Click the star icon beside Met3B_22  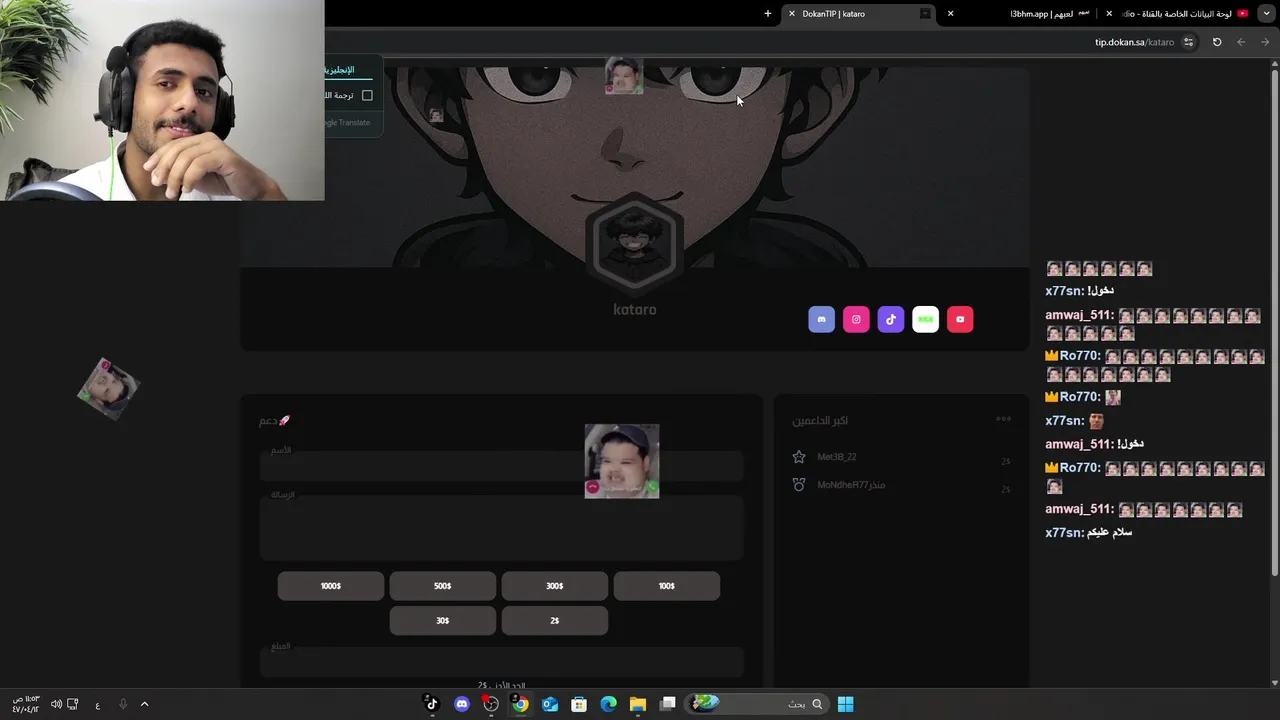click(798, 457)
